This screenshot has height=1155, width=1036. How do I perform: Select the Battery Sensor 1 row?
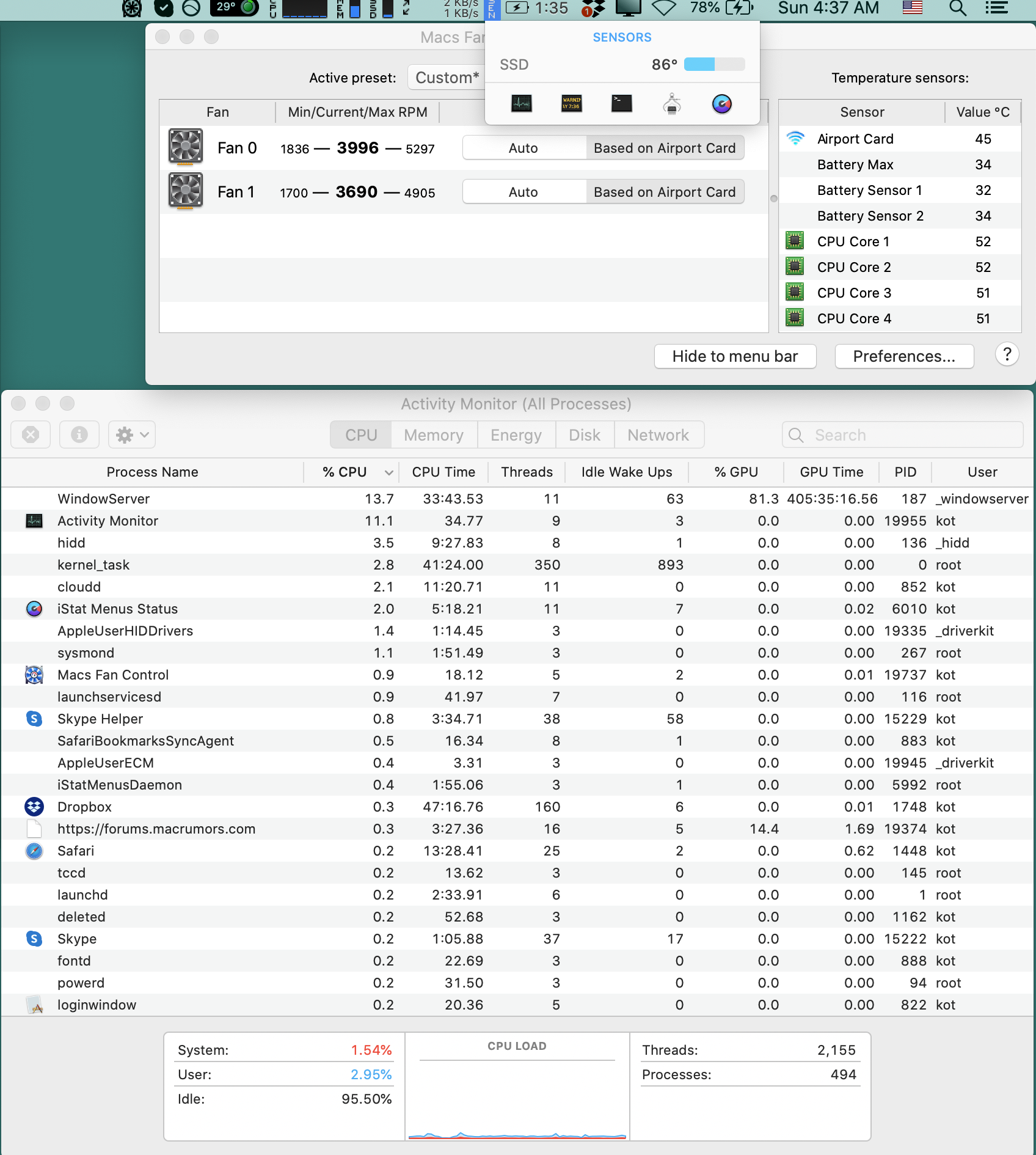[x=900, y=190]
